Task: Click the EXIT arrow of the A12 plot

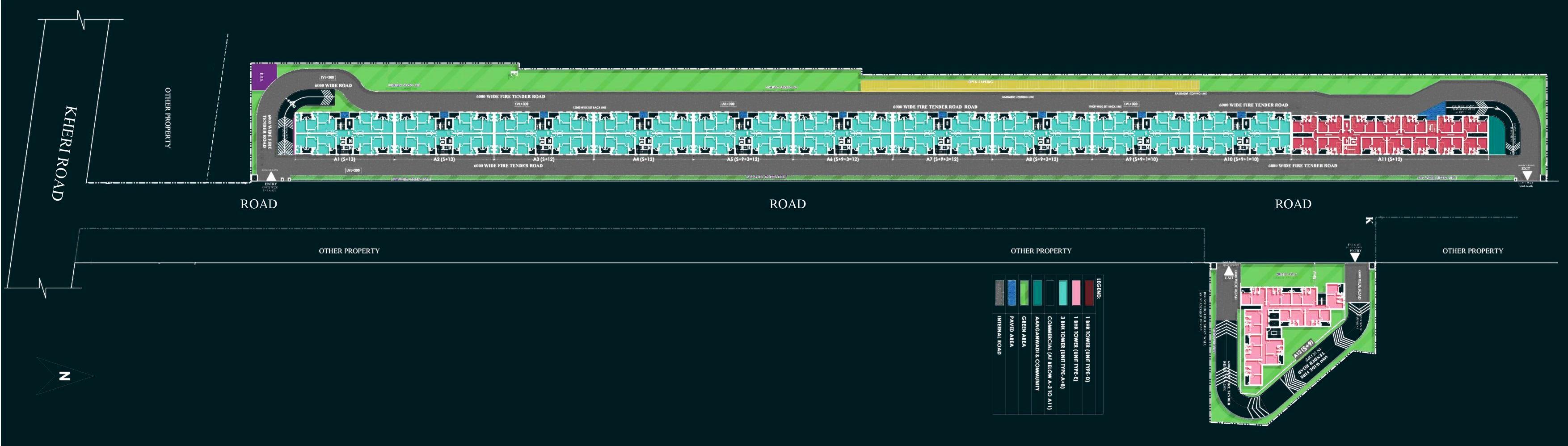Action: [x=1228, y=272]
